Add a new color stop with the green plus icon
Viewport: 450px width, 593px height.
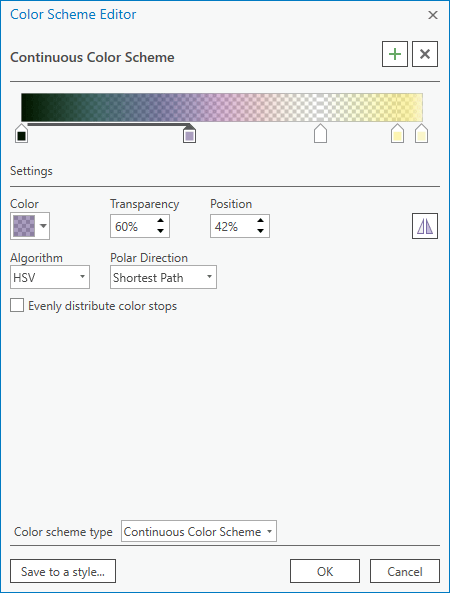[395, 54]
